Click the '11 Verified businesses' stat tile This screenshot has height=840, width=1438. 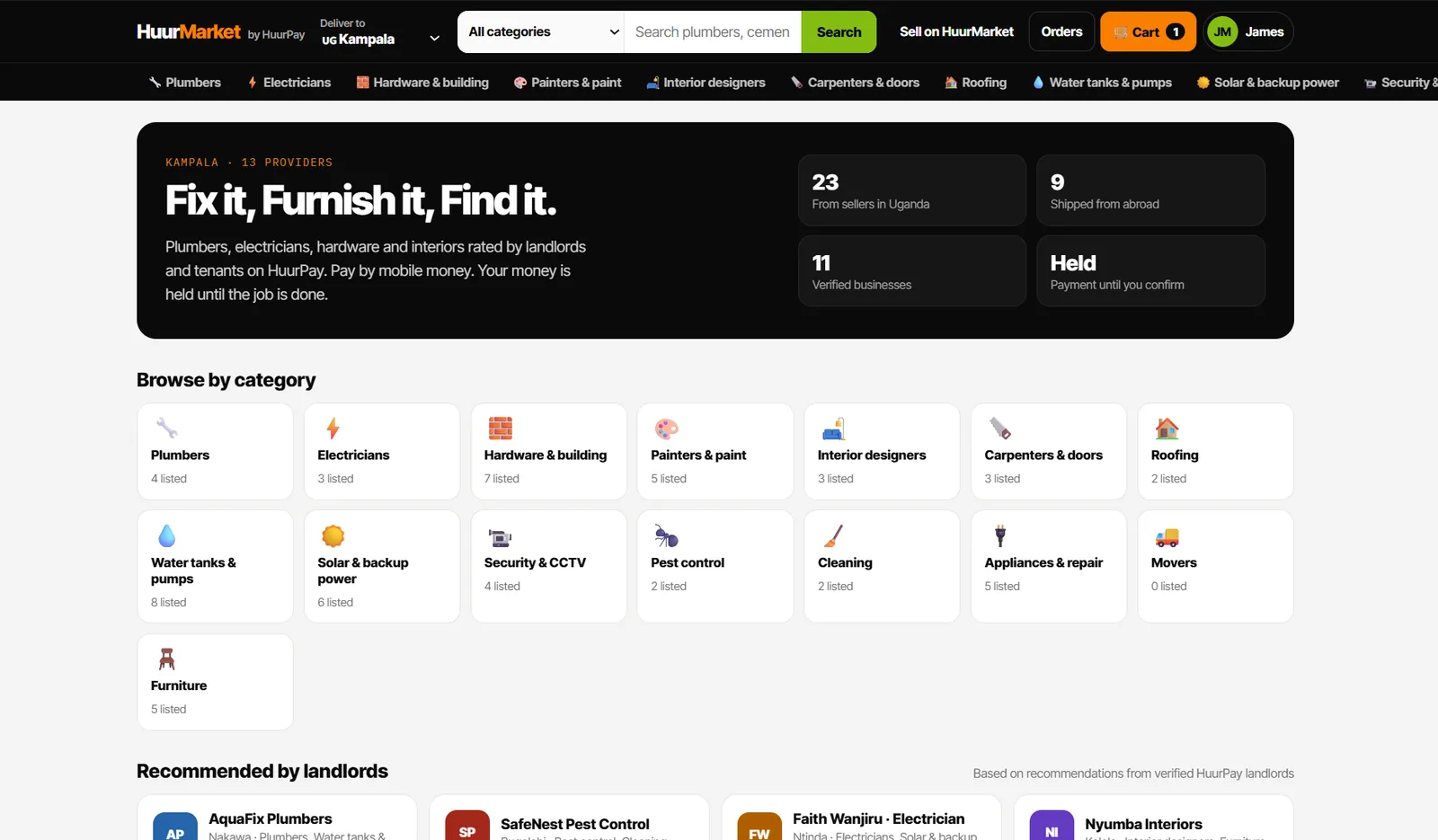coord(911,271)
